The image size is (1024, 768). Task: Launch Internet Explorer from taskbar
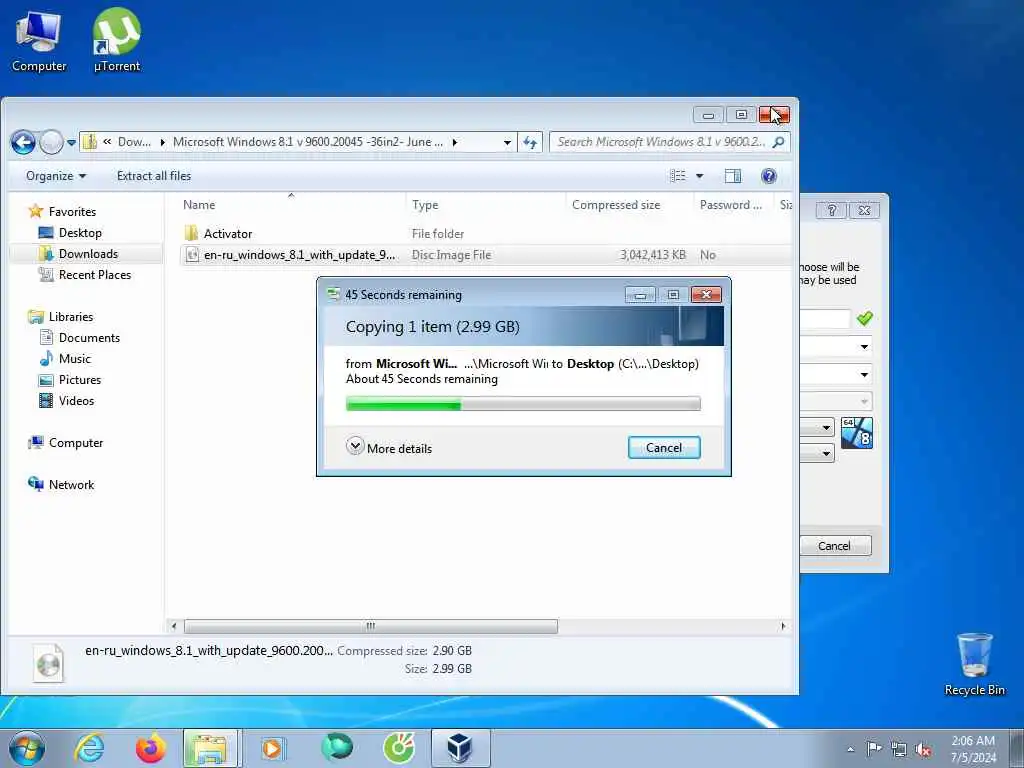[x=89, y=748]
